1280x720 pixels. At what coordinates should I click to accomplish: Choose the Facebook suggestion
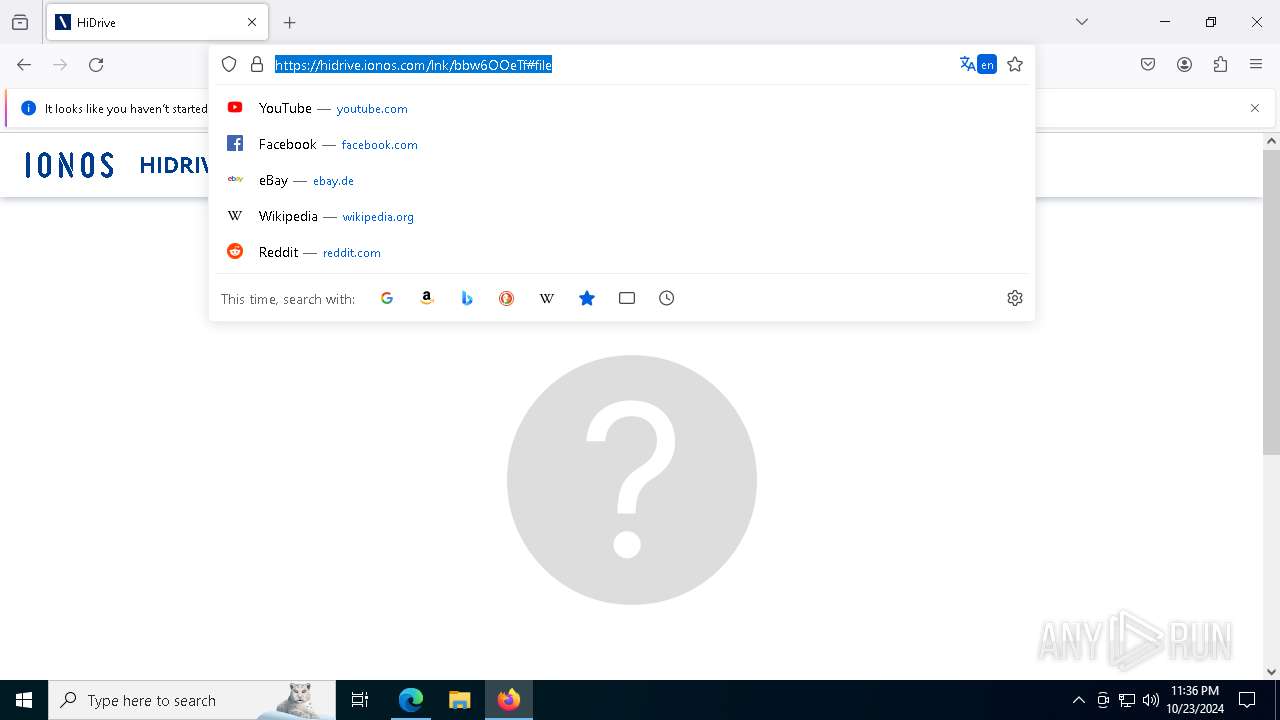pos(622,144)
